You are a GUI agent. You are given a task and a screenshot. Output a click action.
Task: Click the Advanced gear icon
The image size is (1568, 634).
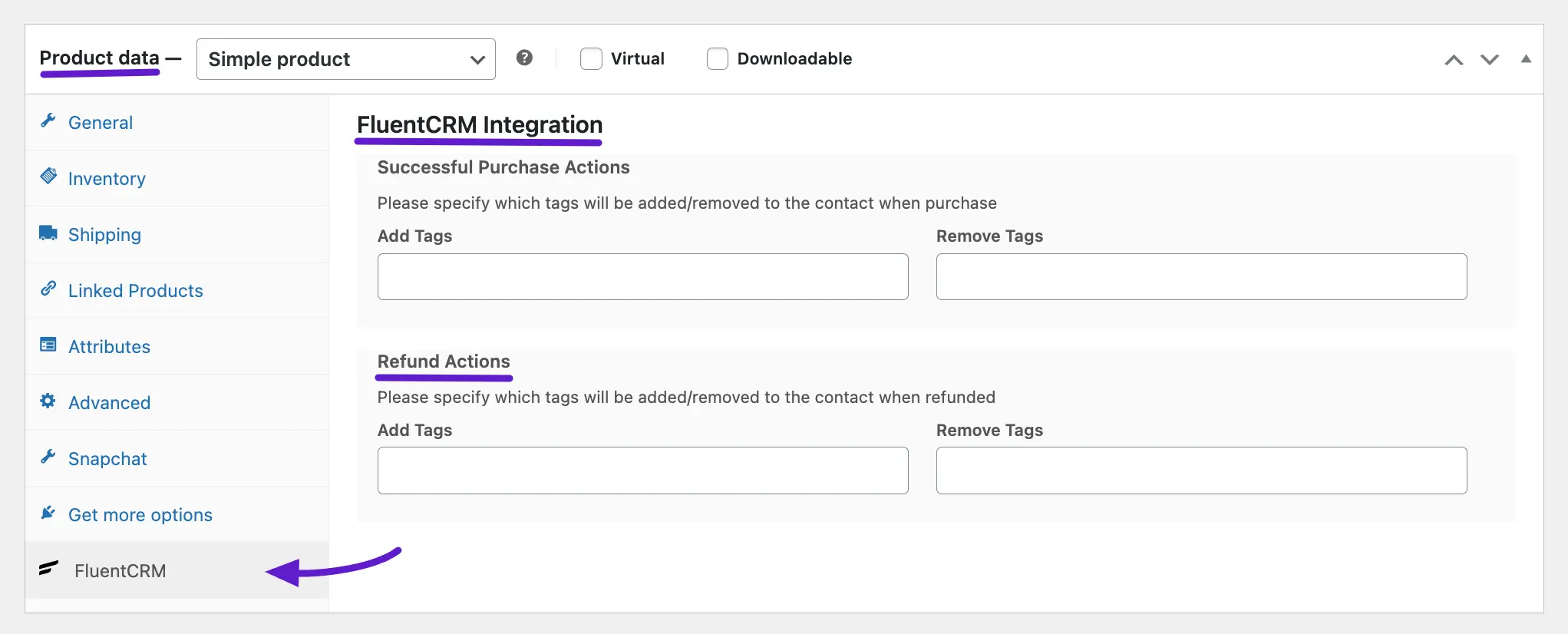pos(48,401)
